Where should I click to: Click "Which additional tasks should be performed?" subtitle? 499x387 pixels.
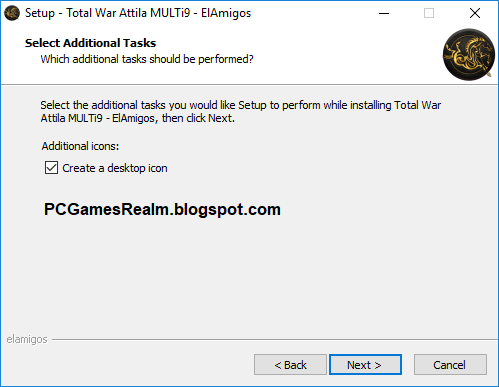pyautogui.click(x=147, y=59)
